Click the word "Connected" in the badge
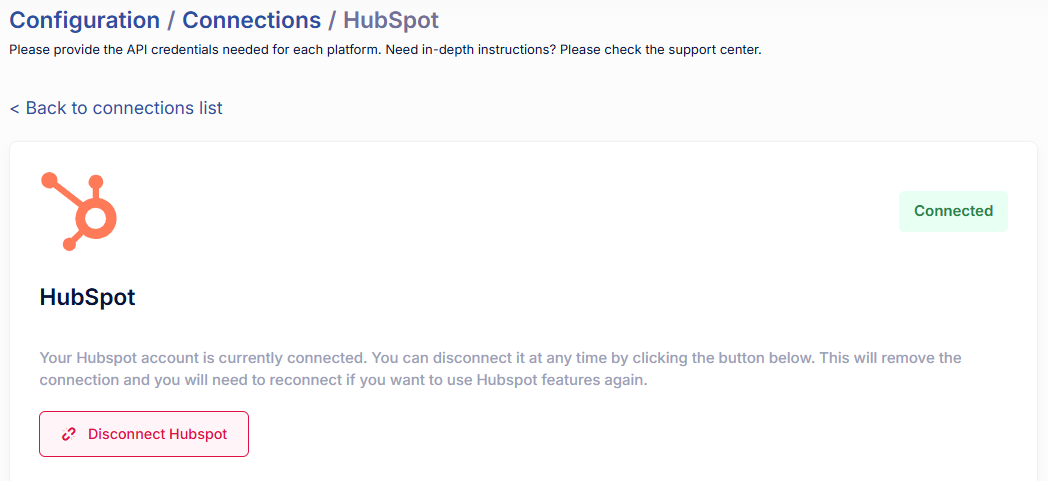Screen dimensions: 1048x481 point(953,211)
